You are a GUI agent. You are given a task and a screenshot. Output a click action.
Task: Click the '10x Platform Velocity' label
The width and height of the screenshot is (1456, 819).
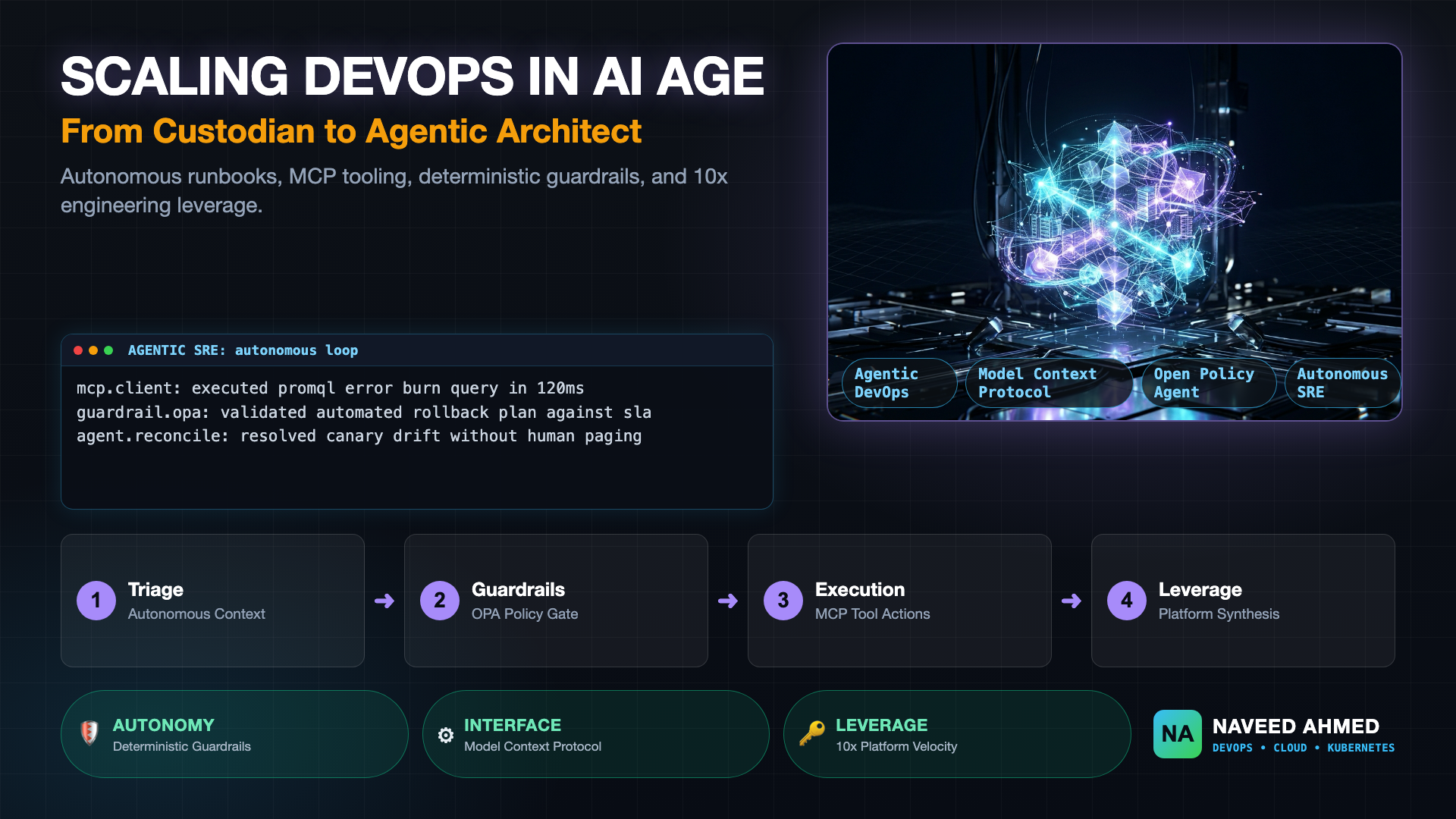coord(896,747)
